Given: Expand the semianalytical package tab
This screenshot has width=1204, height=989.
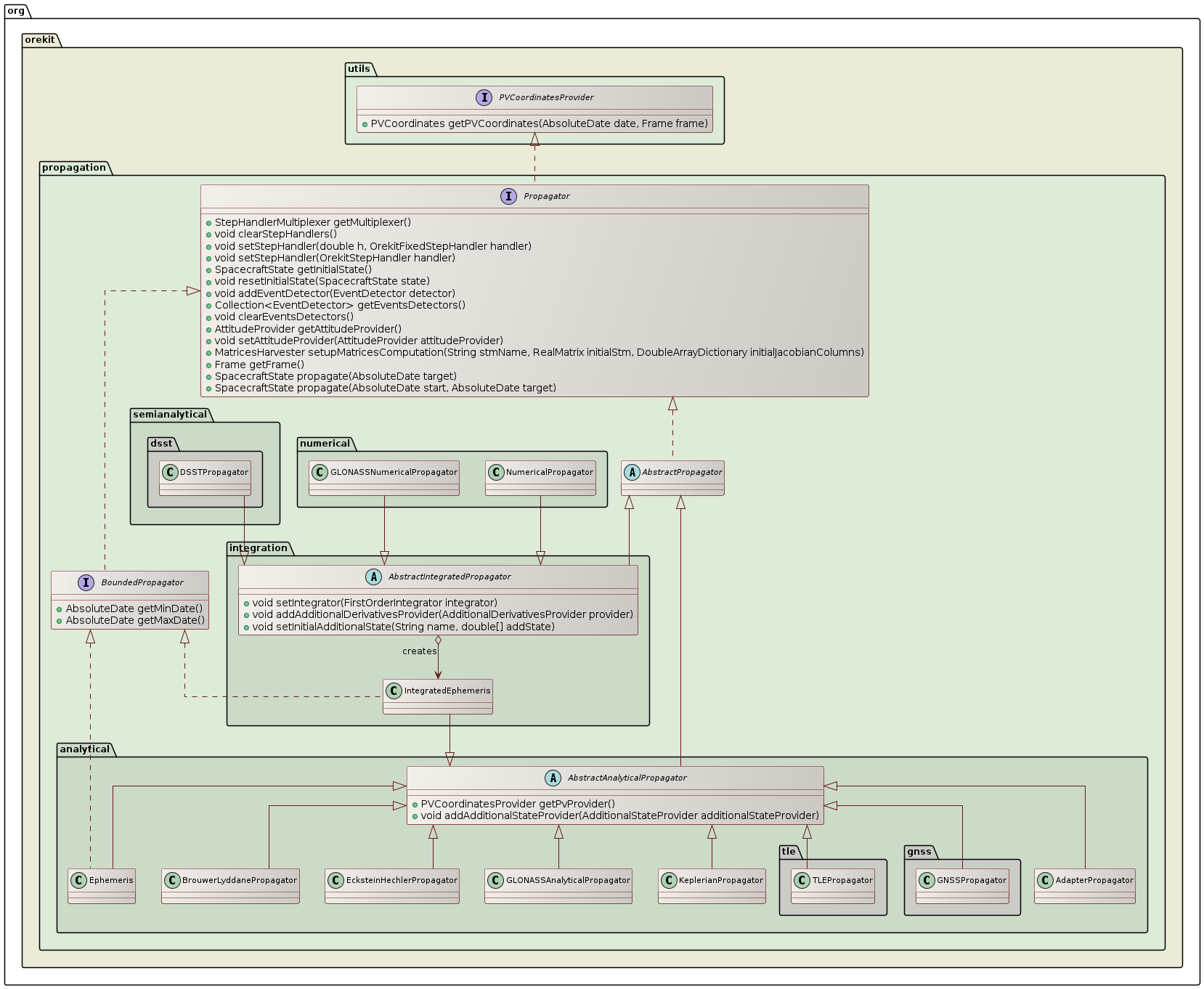Looking at the screenshot, I should [168, 415].
